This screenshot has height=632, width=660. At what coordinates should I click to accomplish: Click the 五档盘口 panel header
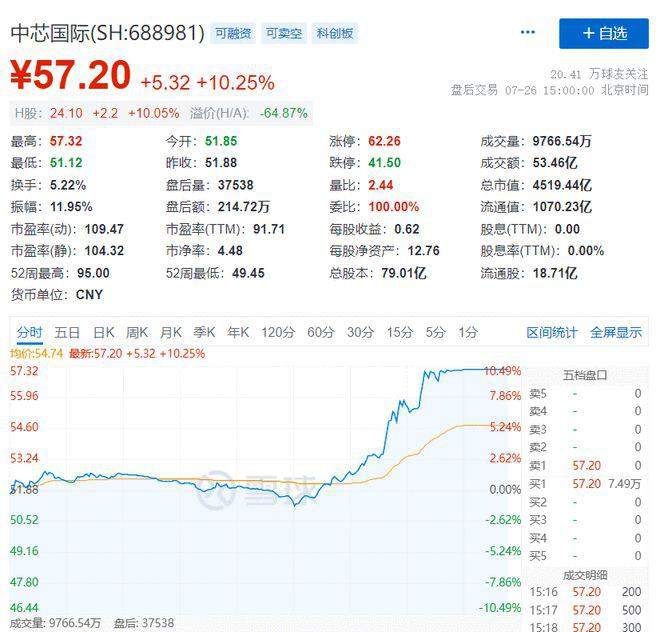point(585,375)
